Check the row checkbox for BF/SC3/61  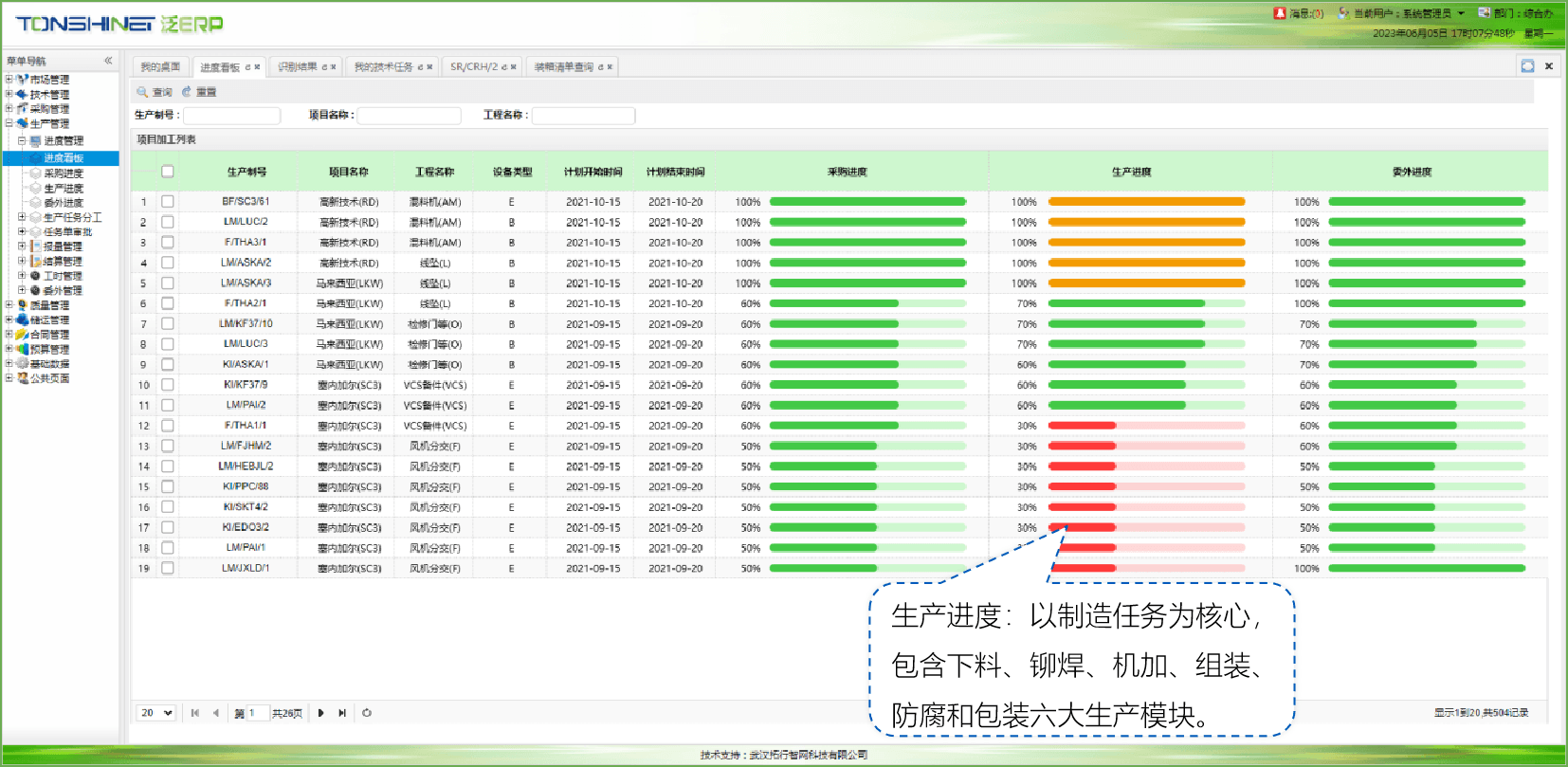[x=168, y=202]
